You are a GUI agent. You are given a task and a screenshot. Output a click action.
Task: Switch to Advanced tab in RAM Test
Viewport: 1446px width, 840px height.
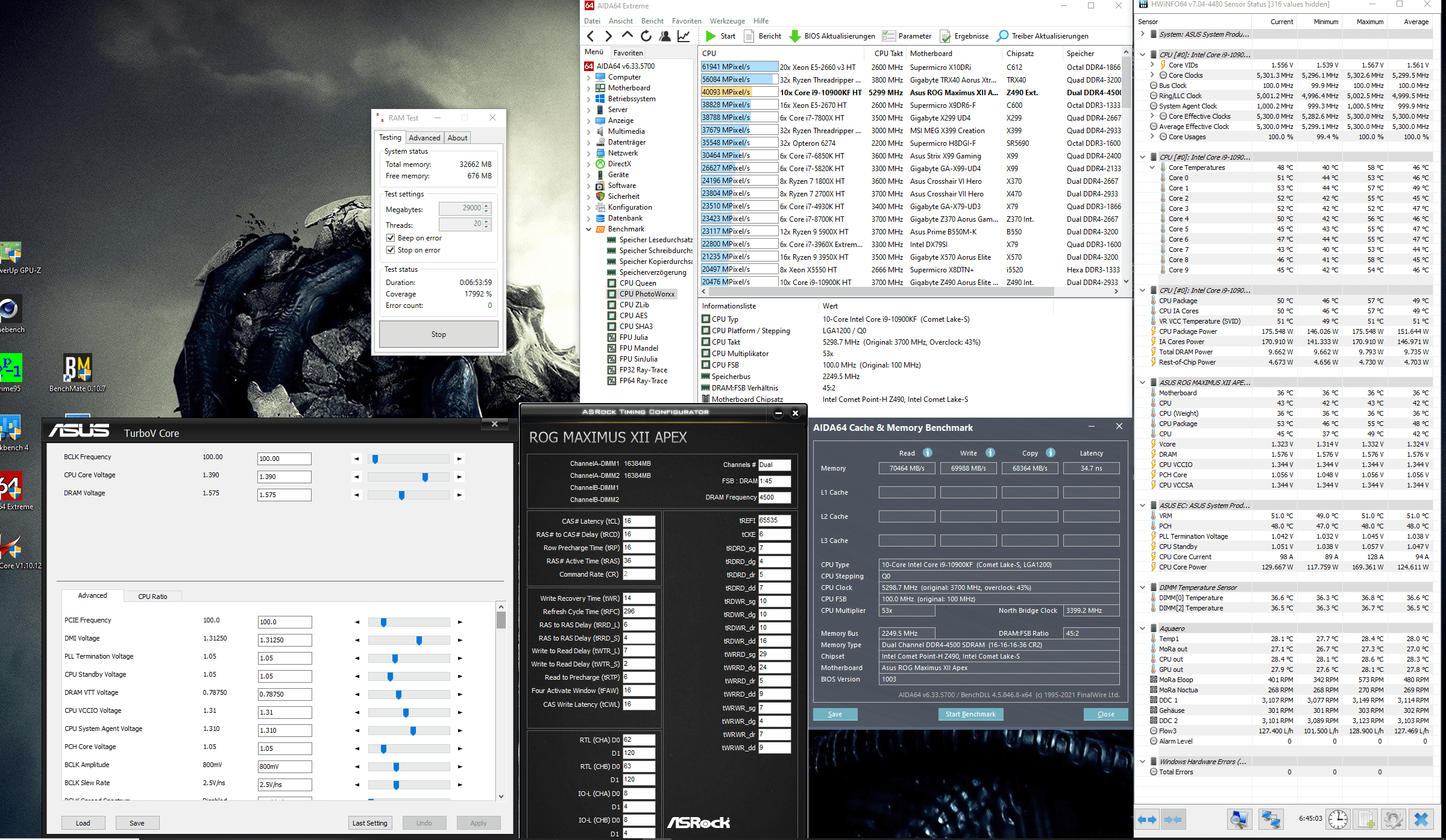424,138
